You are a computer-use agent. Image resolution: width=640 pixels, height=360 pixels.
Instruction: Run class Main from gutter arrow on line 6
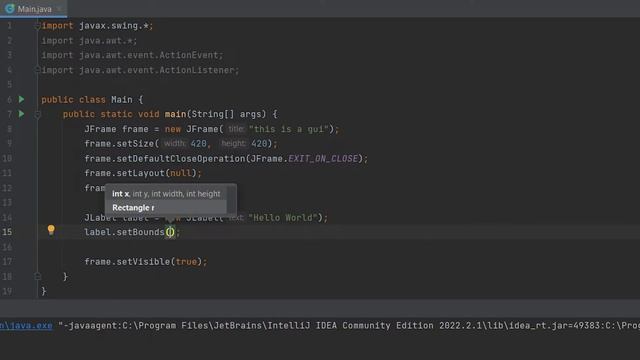click(21, 99)
